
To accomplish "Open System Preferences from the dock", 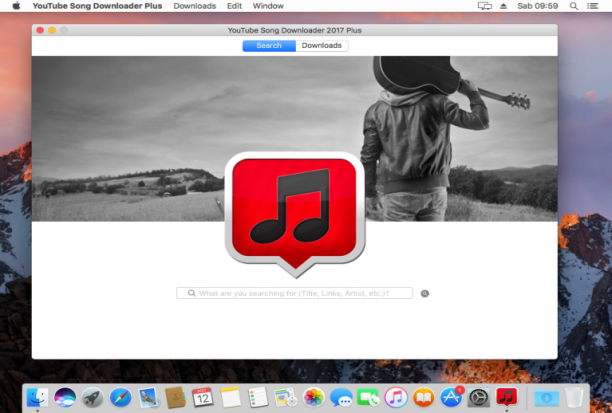I will pyautogui.click(x=479, y=397).
